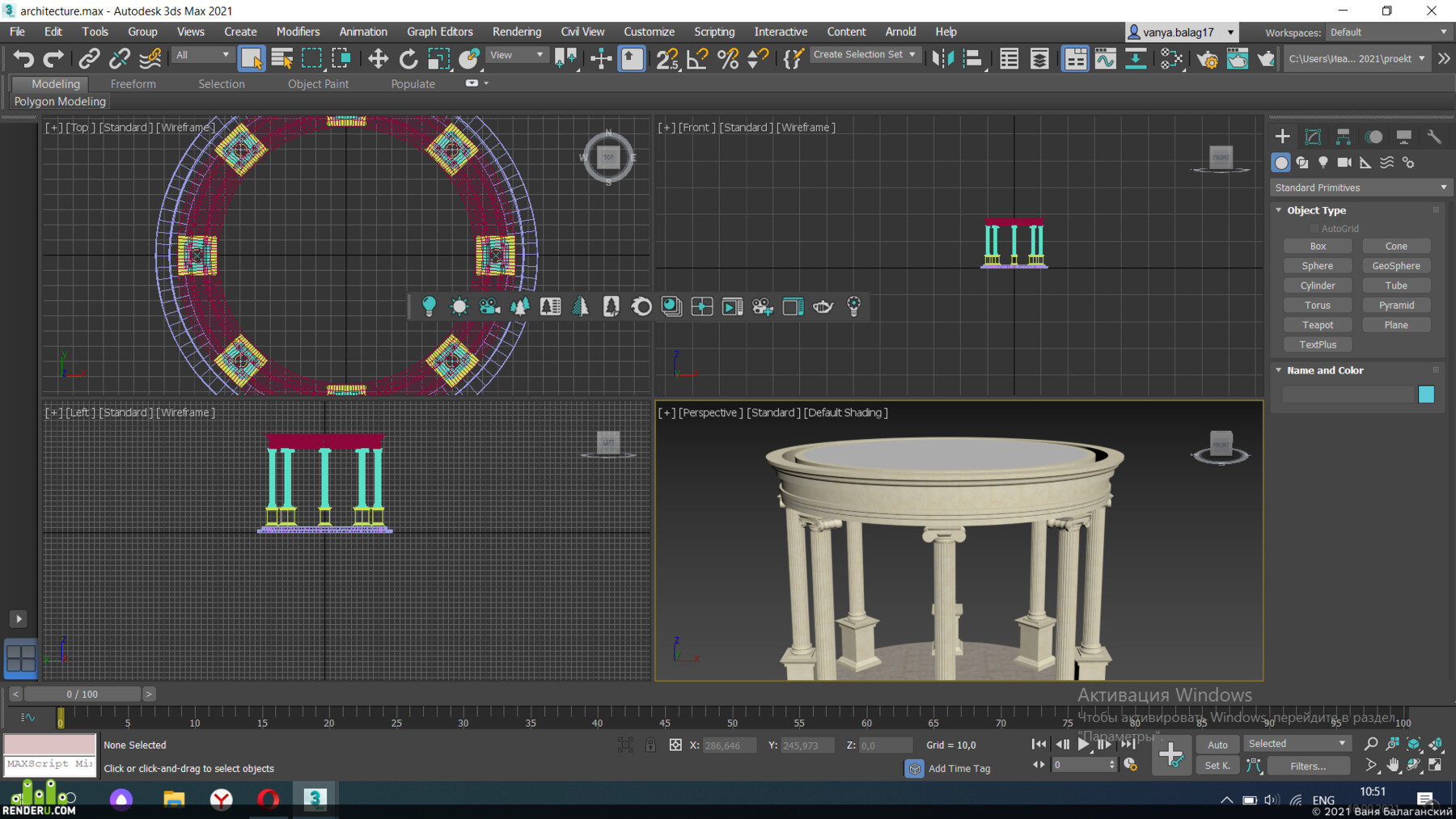Open Select by Name dialog
Image resolution: width=1456 pixels, height=819 pixels.
(281, 58)
